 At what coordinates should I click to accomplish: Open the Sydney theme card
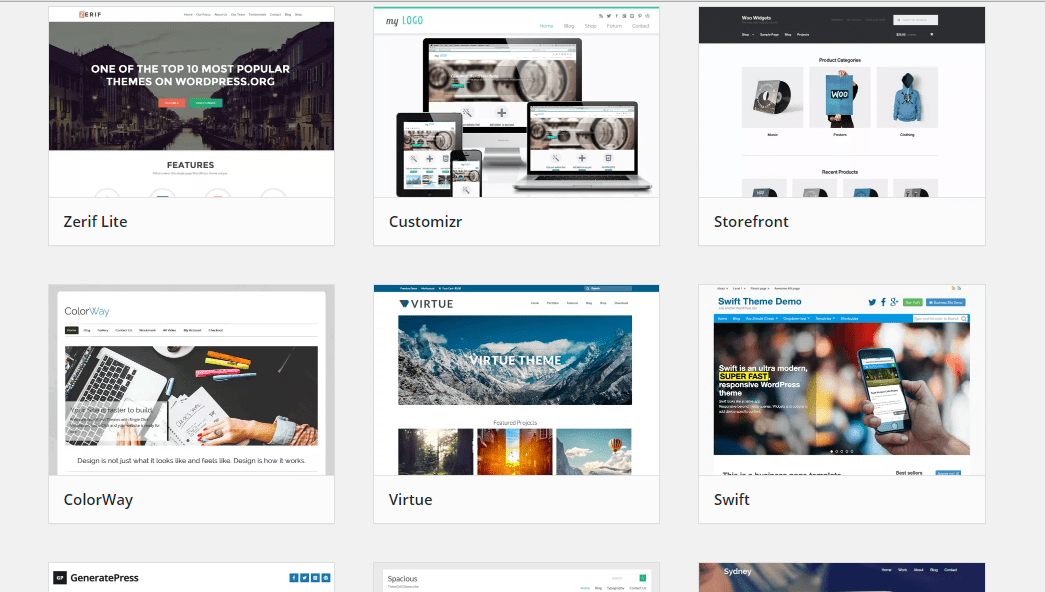[x=842, y=577]
